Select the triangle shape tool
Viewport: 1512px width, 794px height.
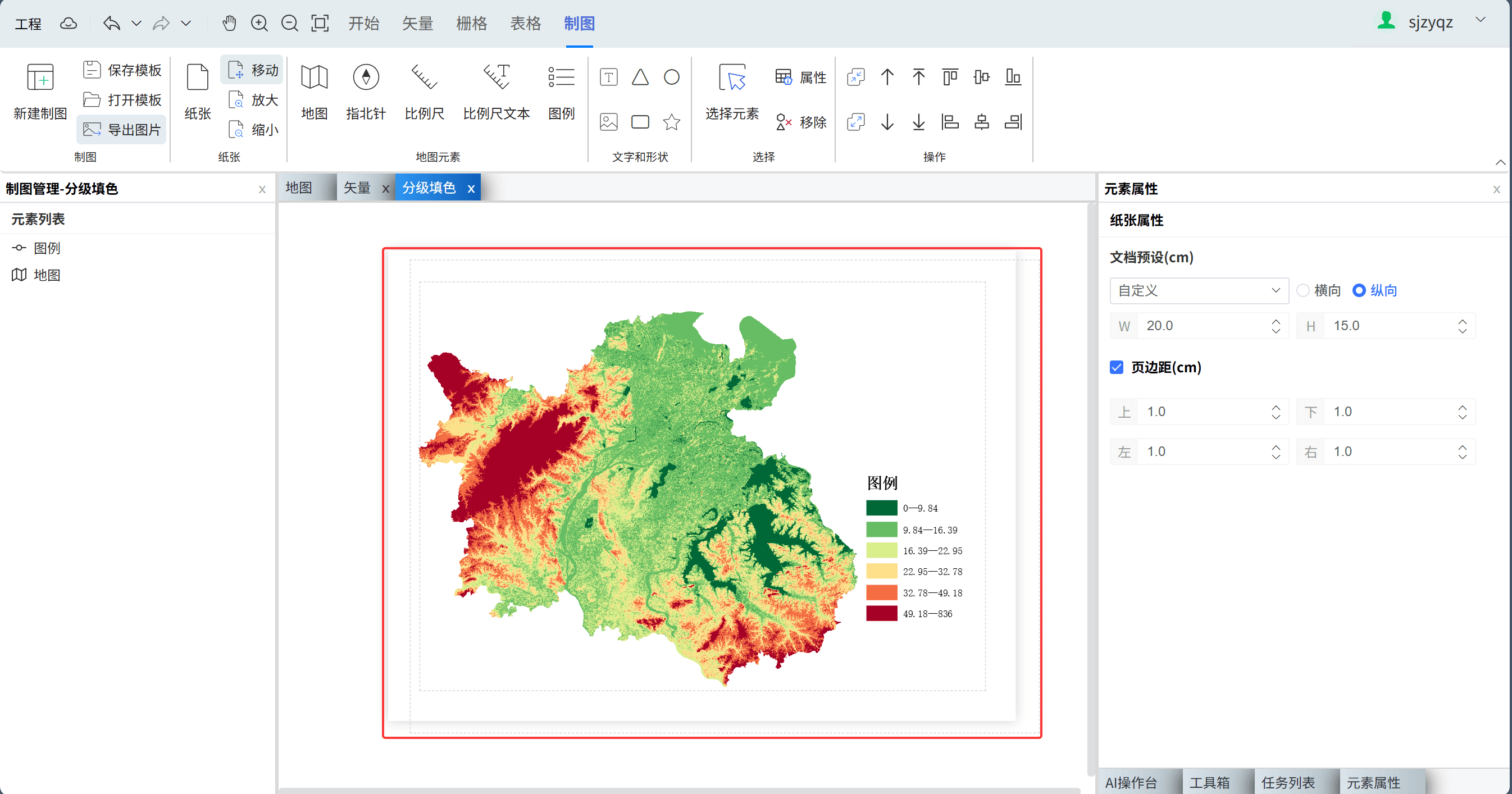640,77
